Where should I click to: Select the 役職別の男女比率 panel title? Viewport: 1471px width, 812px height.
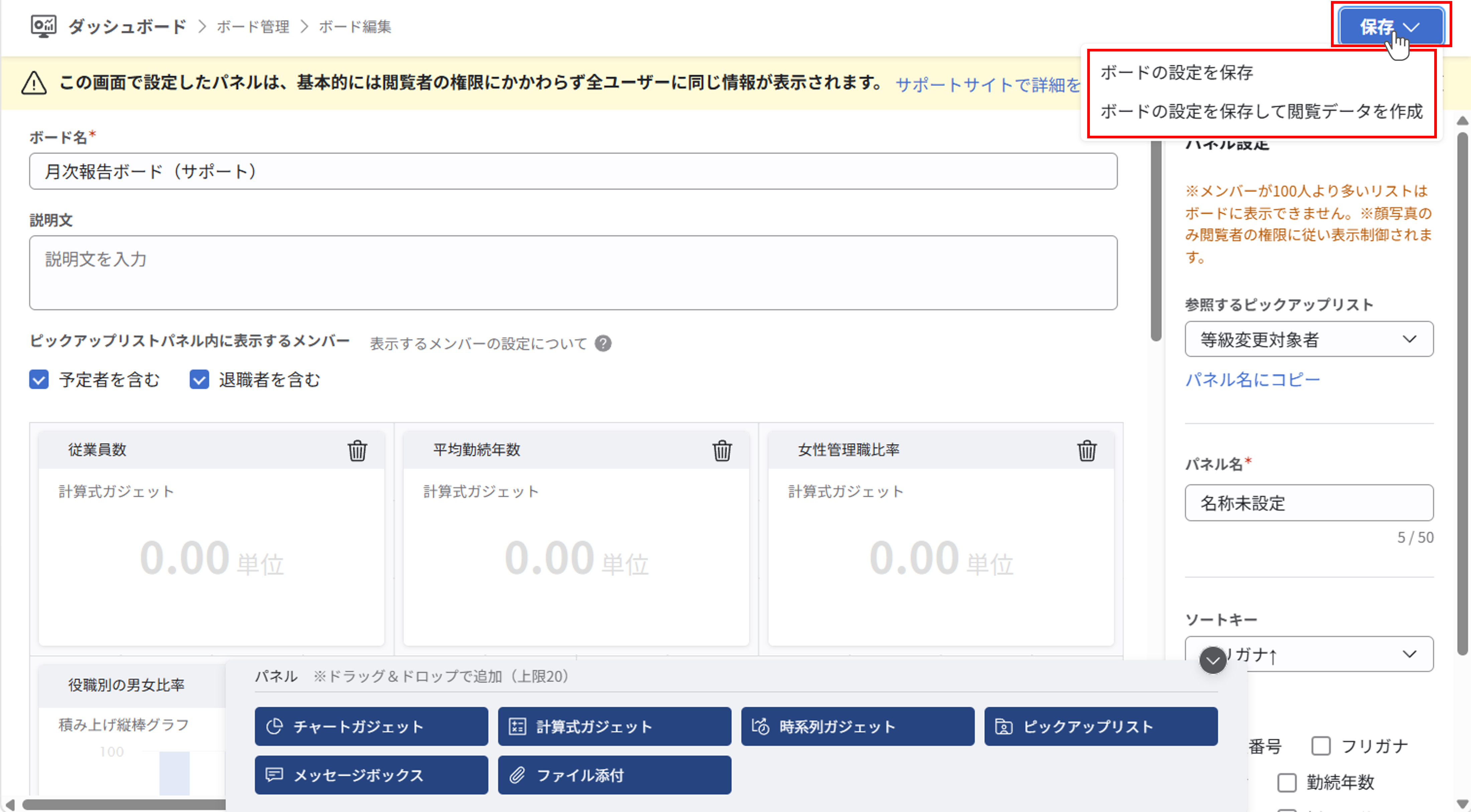coord(126,685)
